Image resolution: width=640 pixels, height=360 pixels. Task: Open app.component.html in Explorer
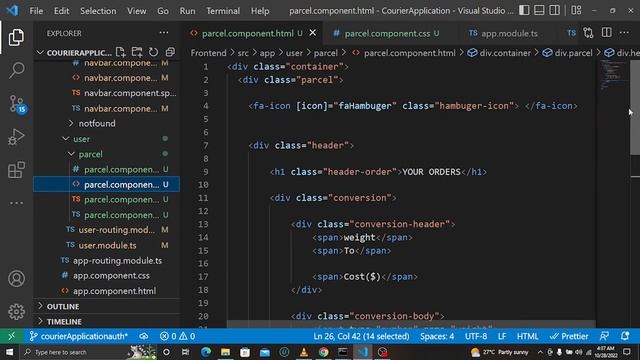click(114, 291)
